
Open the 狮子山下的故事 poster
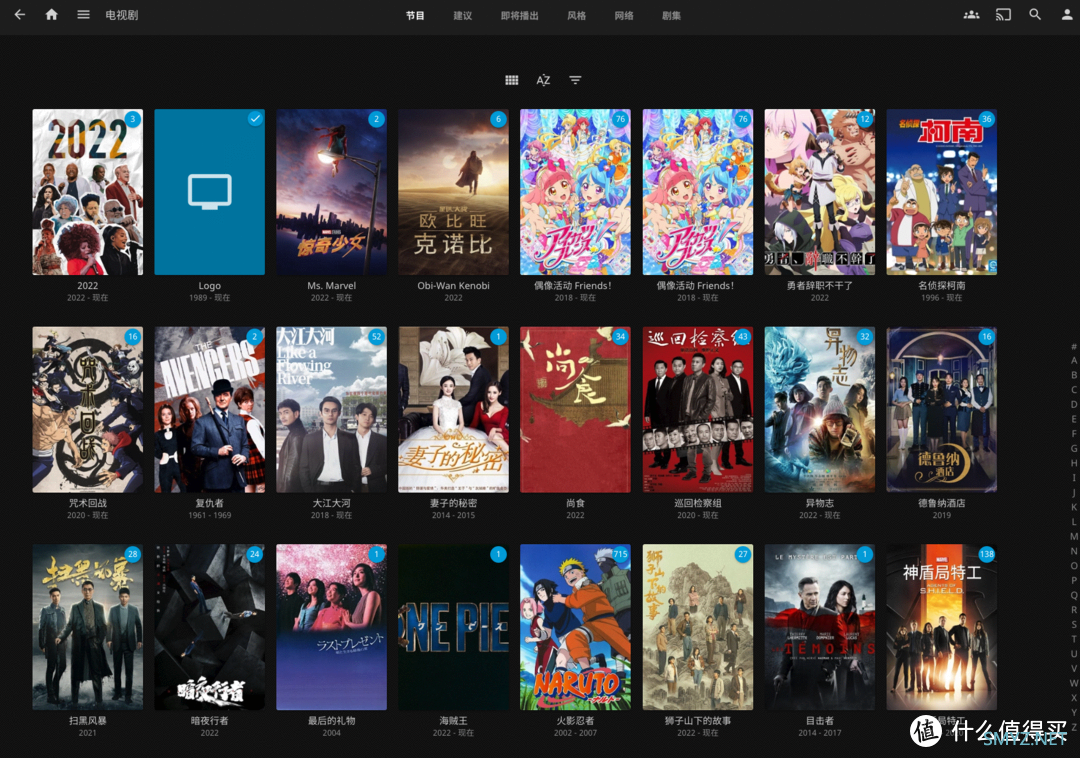(x=698, y=627)
